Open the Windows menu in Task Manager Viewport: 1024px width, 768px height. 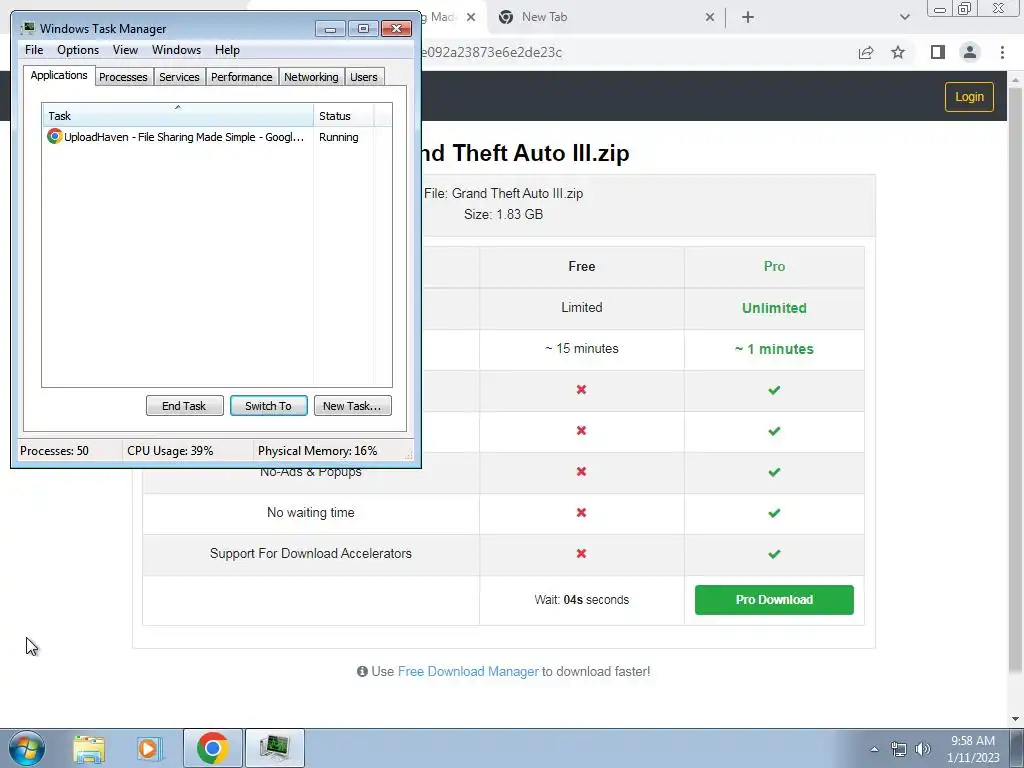coord(176,50)
